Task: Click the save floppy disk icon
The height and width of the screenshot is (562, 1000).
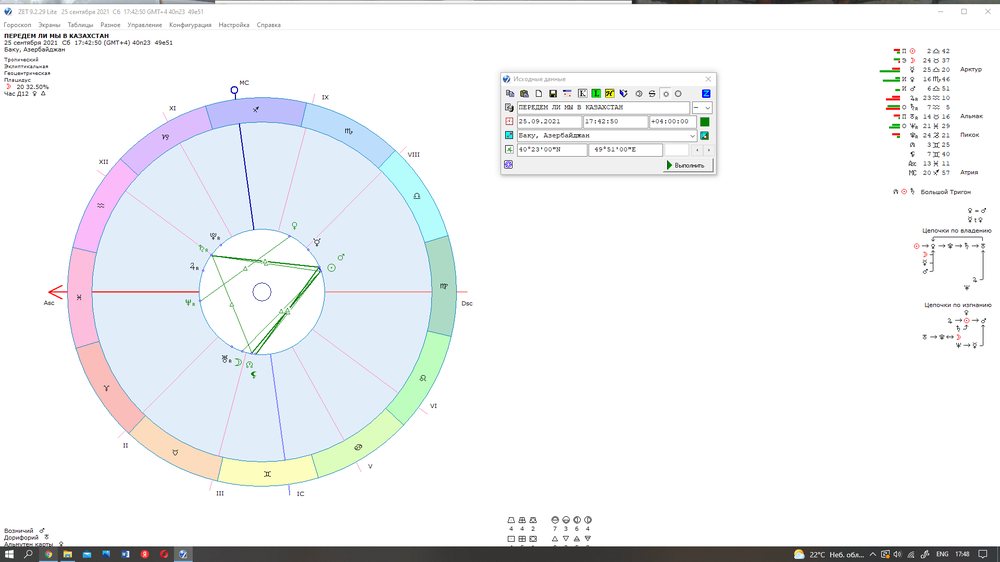Action: (553, 94)
